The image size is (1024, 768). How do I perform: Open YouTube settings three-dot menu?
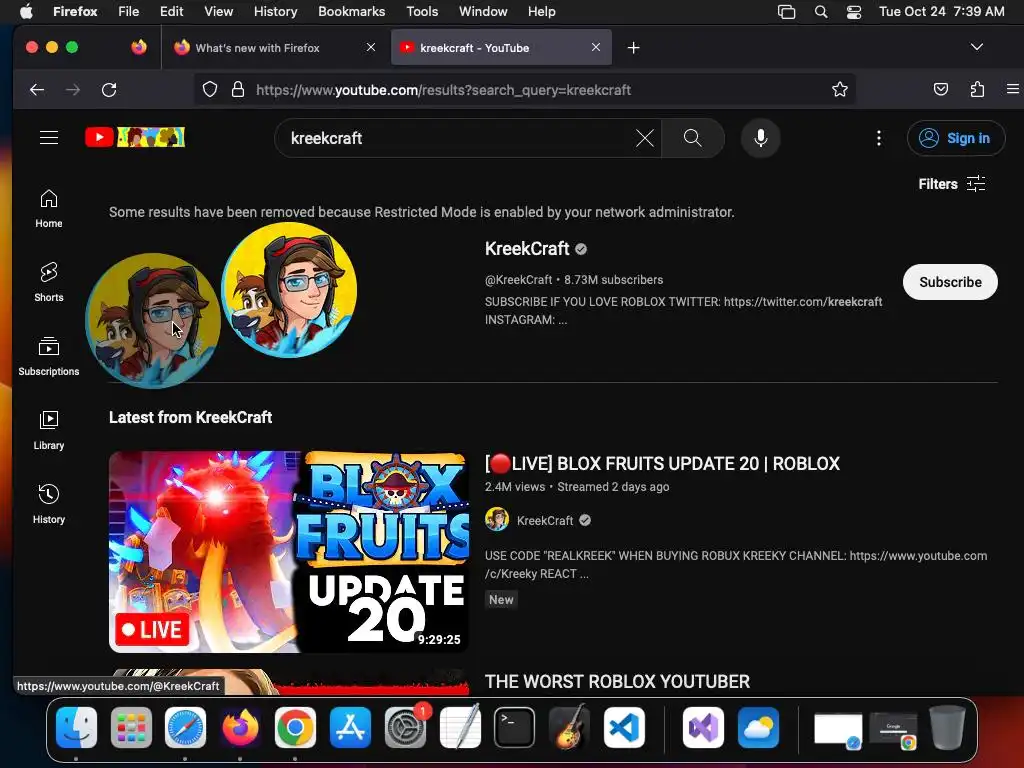click(x=878, y=138)
